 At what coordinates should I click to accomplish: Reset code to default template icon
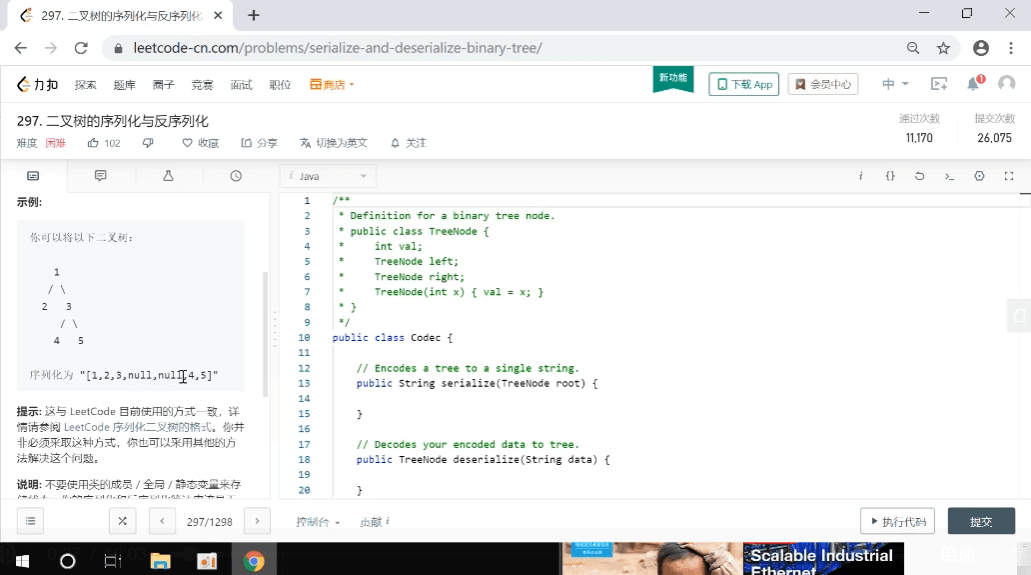pyautogui.click(x=919, y=176)
